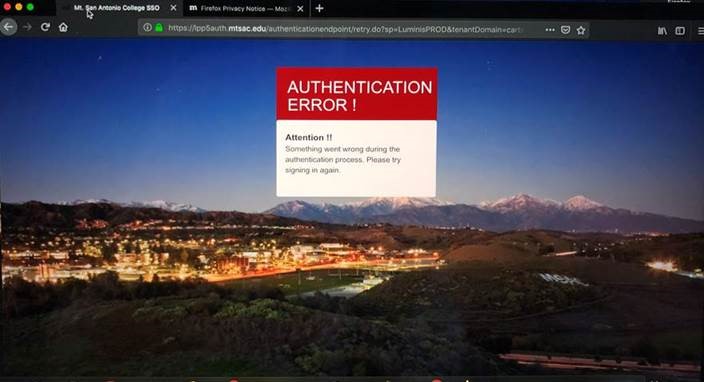Click the 'Something went wrong' message text
Image resolution: width=704 pixels, height=382 pixels.
(343, 159)
